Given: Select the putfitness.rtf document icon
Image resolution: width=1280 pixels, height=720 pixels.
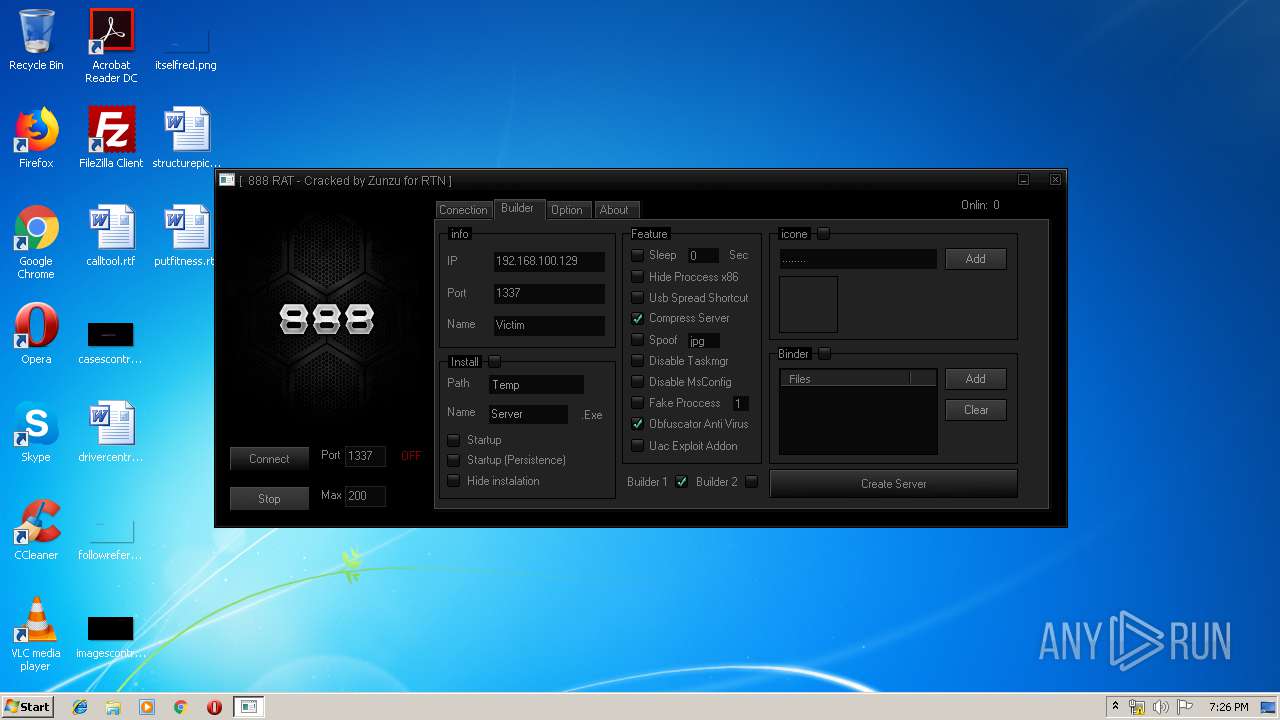Looking at the screenshot, I should pos(186,236).
